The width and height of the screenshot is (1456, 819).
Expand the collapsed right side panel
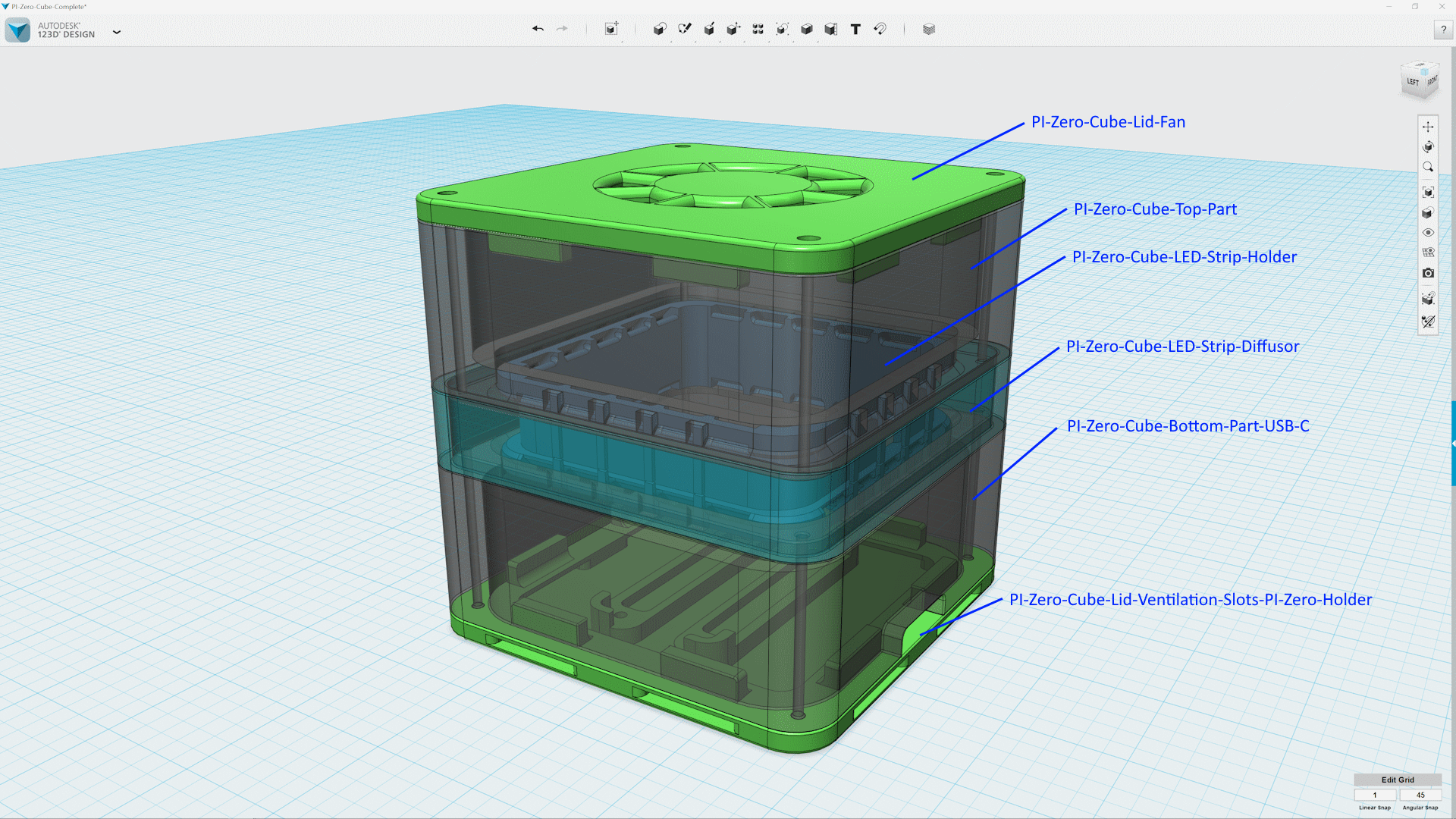(1453, 444)
